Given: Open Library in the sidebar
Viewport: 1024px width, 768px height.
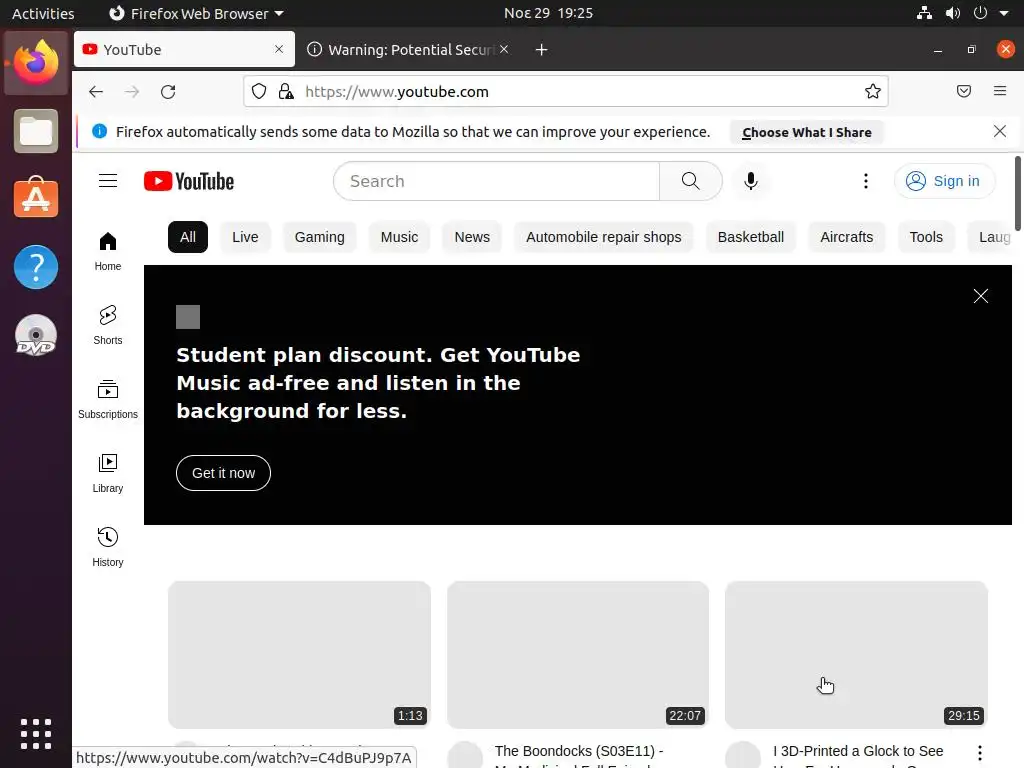Looking at the screenshot, I should [108, 473].
